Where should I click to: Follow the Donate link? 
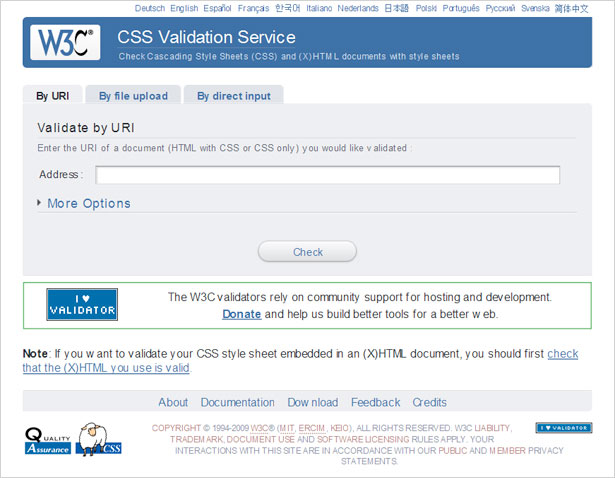pyautogui.click(x=242, y=314)
